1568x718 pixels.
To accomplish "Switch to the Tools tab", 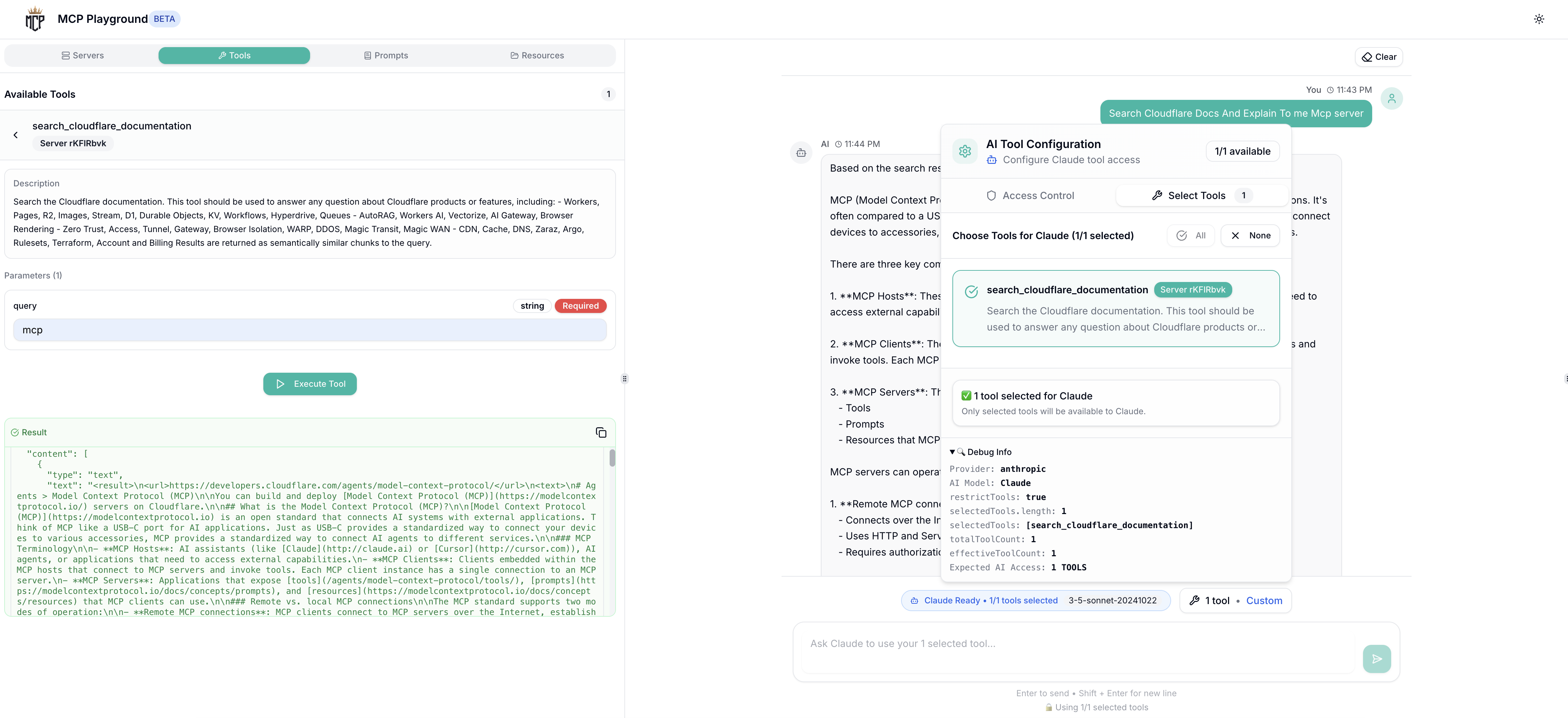I will click(234, 56).
